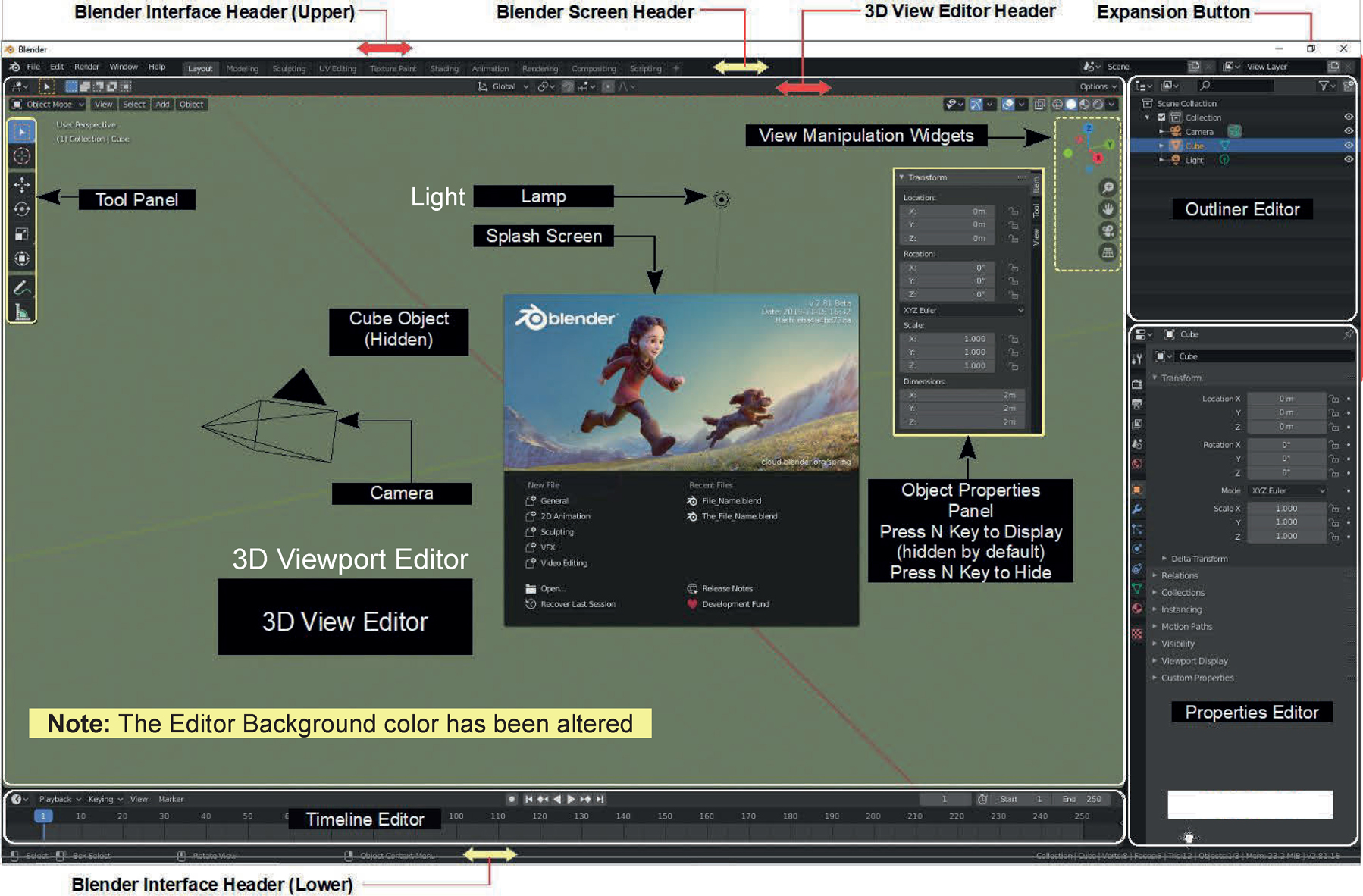Click the Location X field in Properties
This screenshot has height=896, width=1363.
[x=1286, y=399]
